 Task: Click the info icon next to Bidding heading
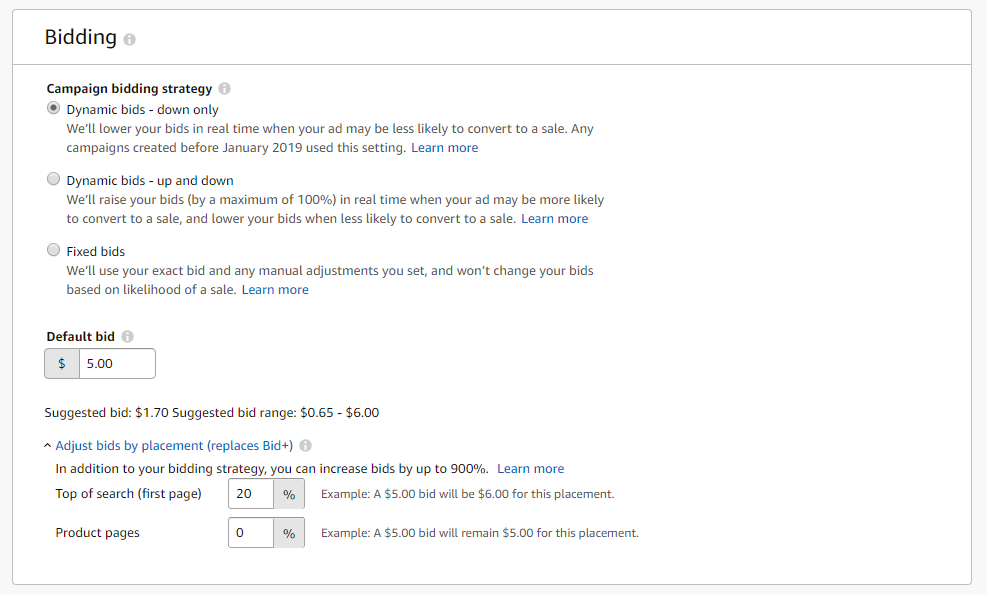(x=130, y=39)
